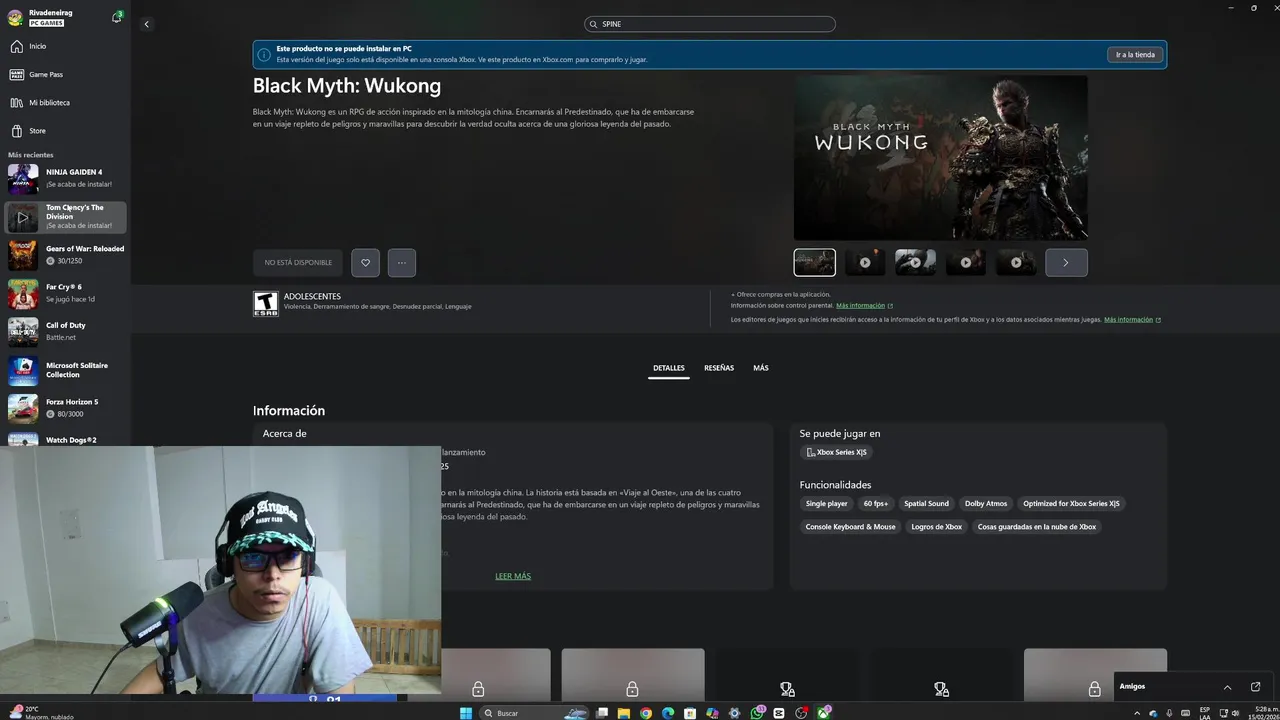Open Microsoft Solitaire Collection from recents
The height and width of the screenshot is (720, 1280).
65,370
